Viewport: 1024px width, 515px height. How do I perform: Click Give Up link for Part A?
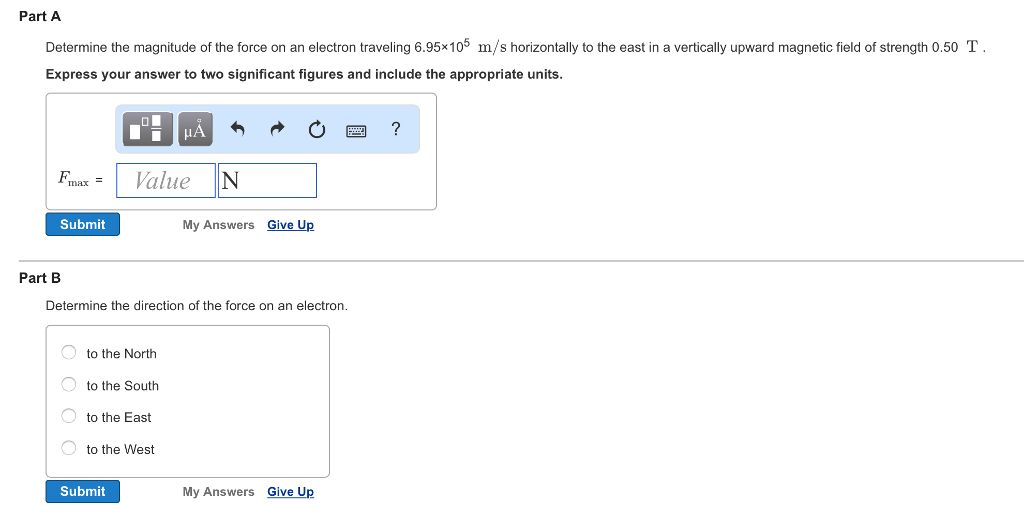(x=290, y=225)
